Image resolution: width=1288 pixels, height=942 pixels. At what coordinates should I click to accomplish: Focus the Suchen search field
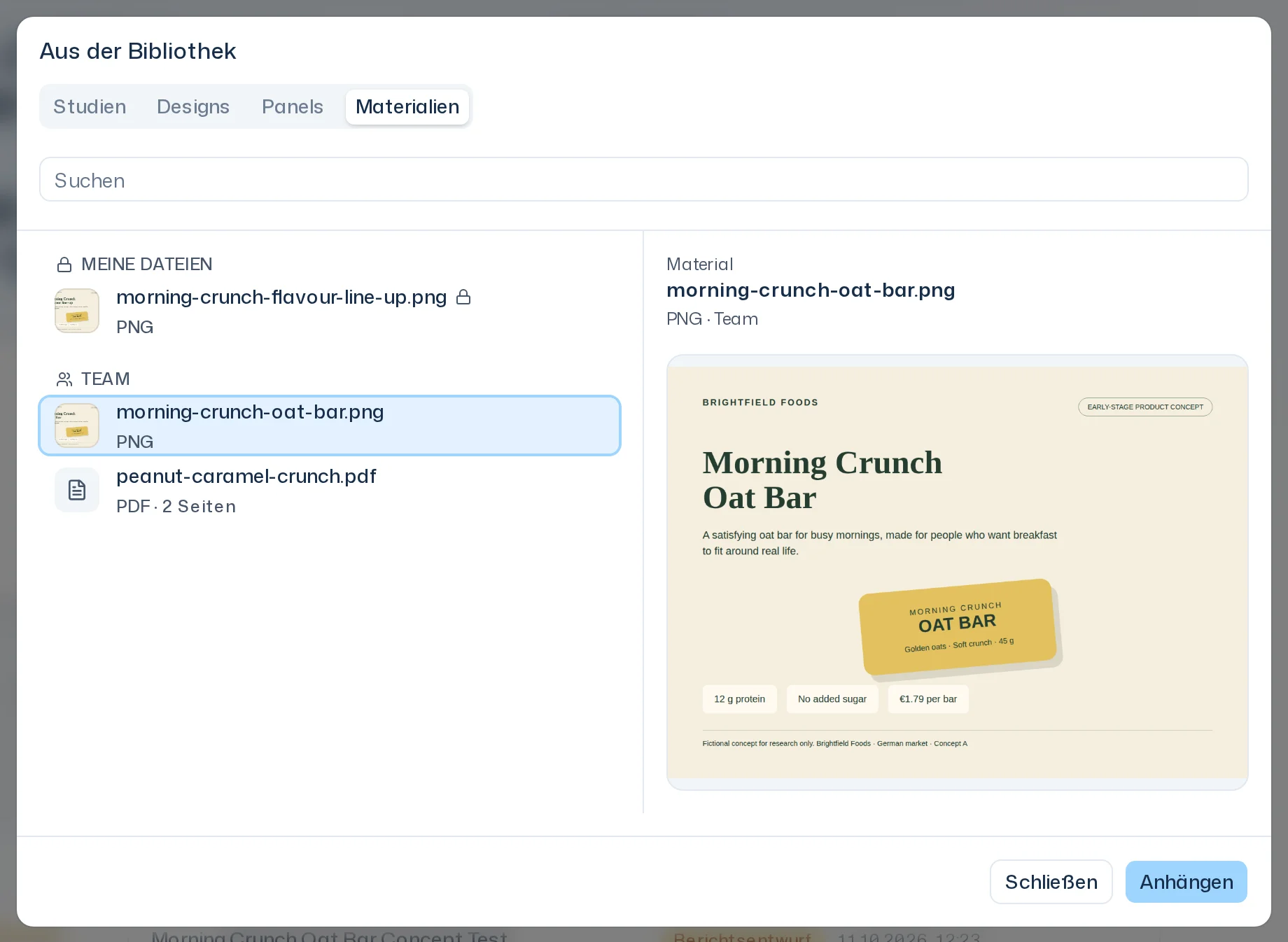pyautogui.click(x=643, y=180)
